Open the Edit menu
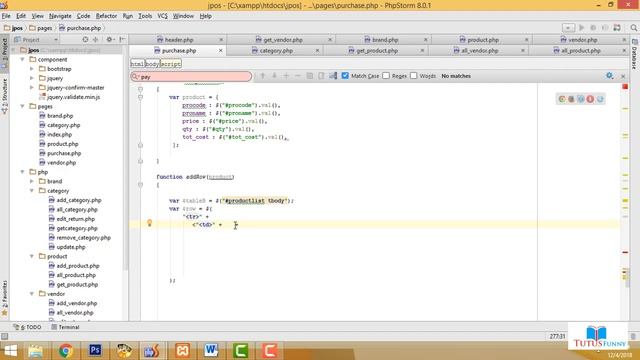The height and width of the screenshot is (360, 640). (x=21, y=16)
